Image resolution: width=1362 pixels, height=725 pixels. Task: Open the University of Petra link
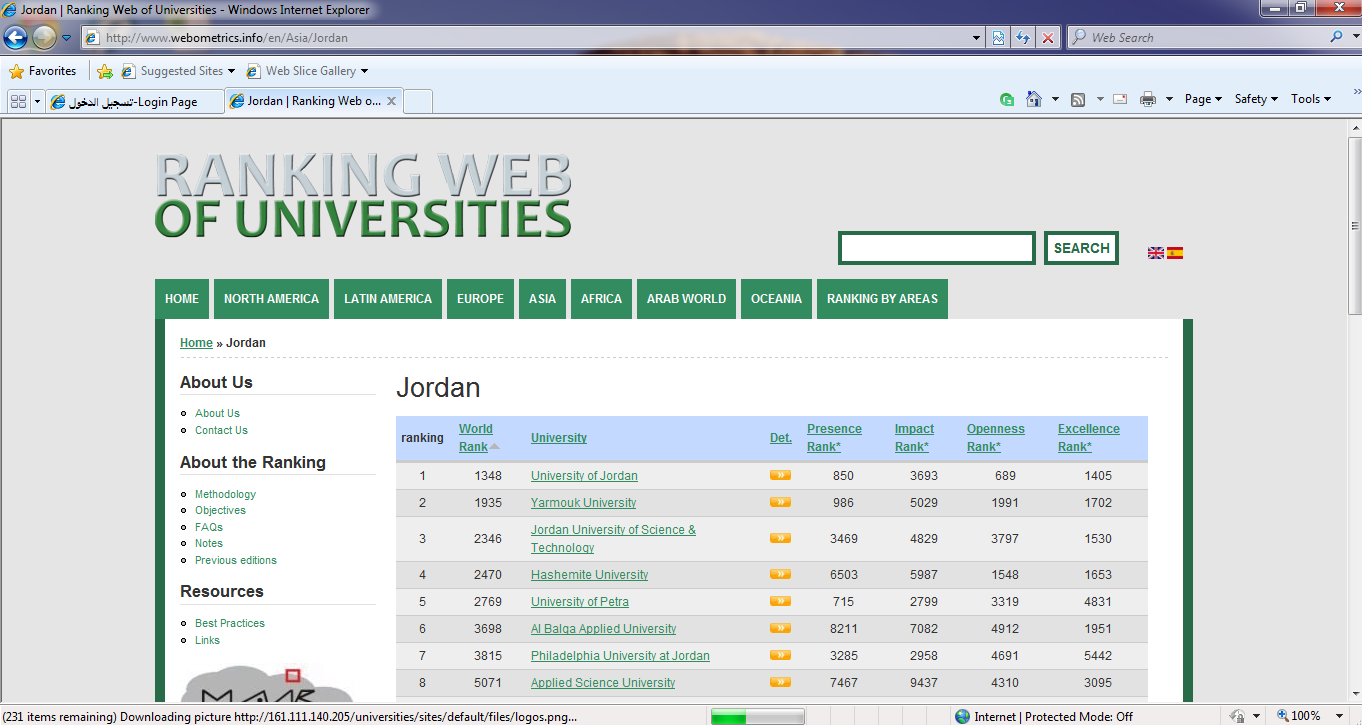pyautogui.click(x=580, y=601)
